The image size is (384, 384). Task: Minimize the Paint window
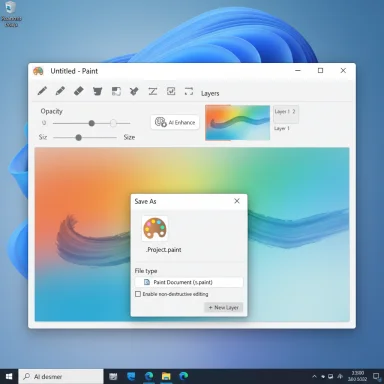coord(298,71)
